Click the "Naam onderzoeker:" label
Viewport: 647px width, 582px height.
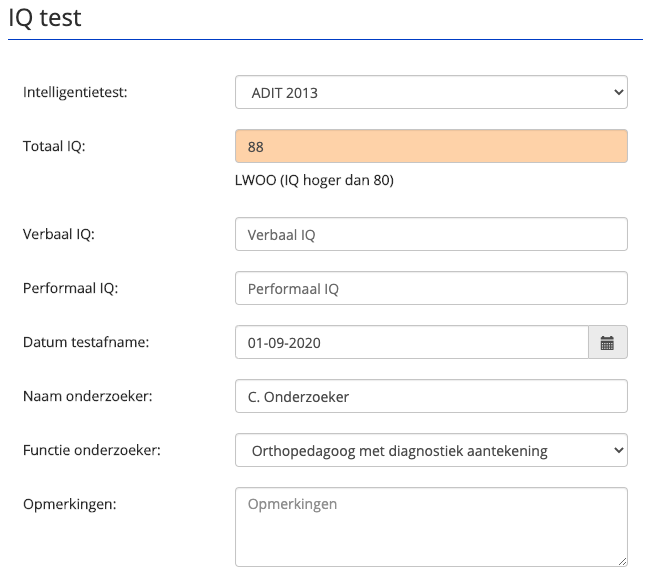(x=86, y=396)
